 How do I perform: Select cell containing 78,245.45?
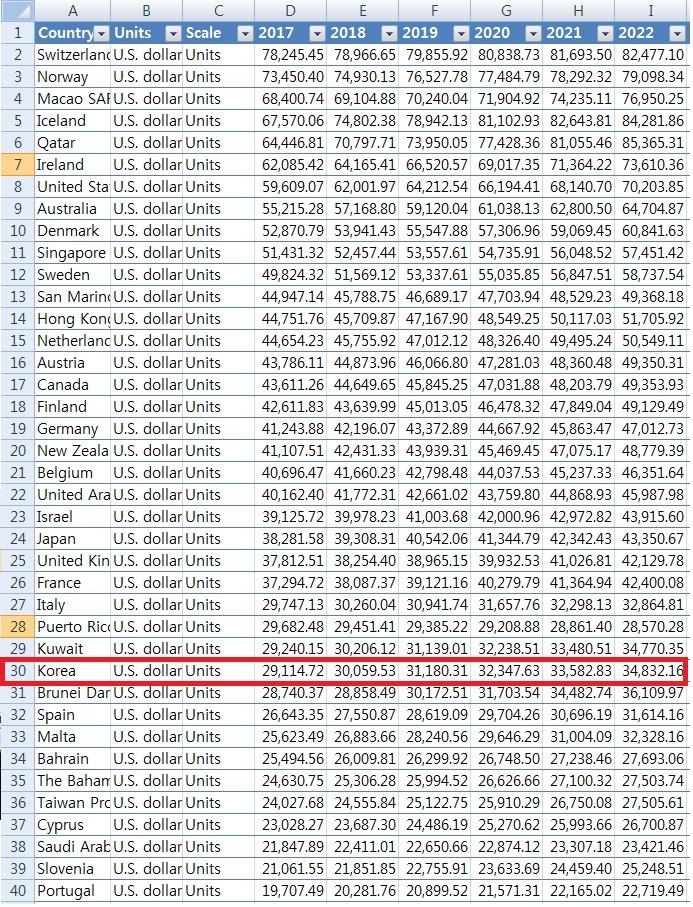pyautogui.click(x=290, y=55)
